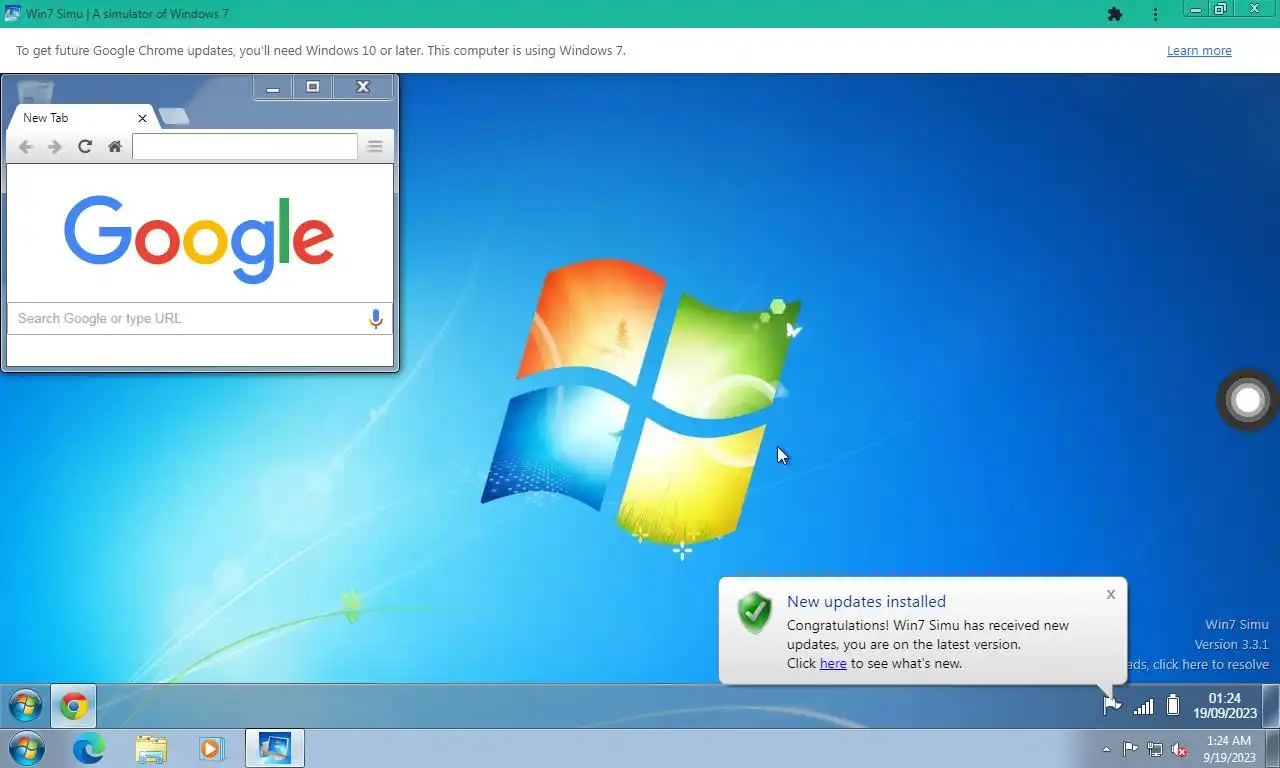Image resolution: width=1280 pixels, height=768 pixels.
Task: Click the muted volume icon in host tray
Action: click(x=1179, y=749)
